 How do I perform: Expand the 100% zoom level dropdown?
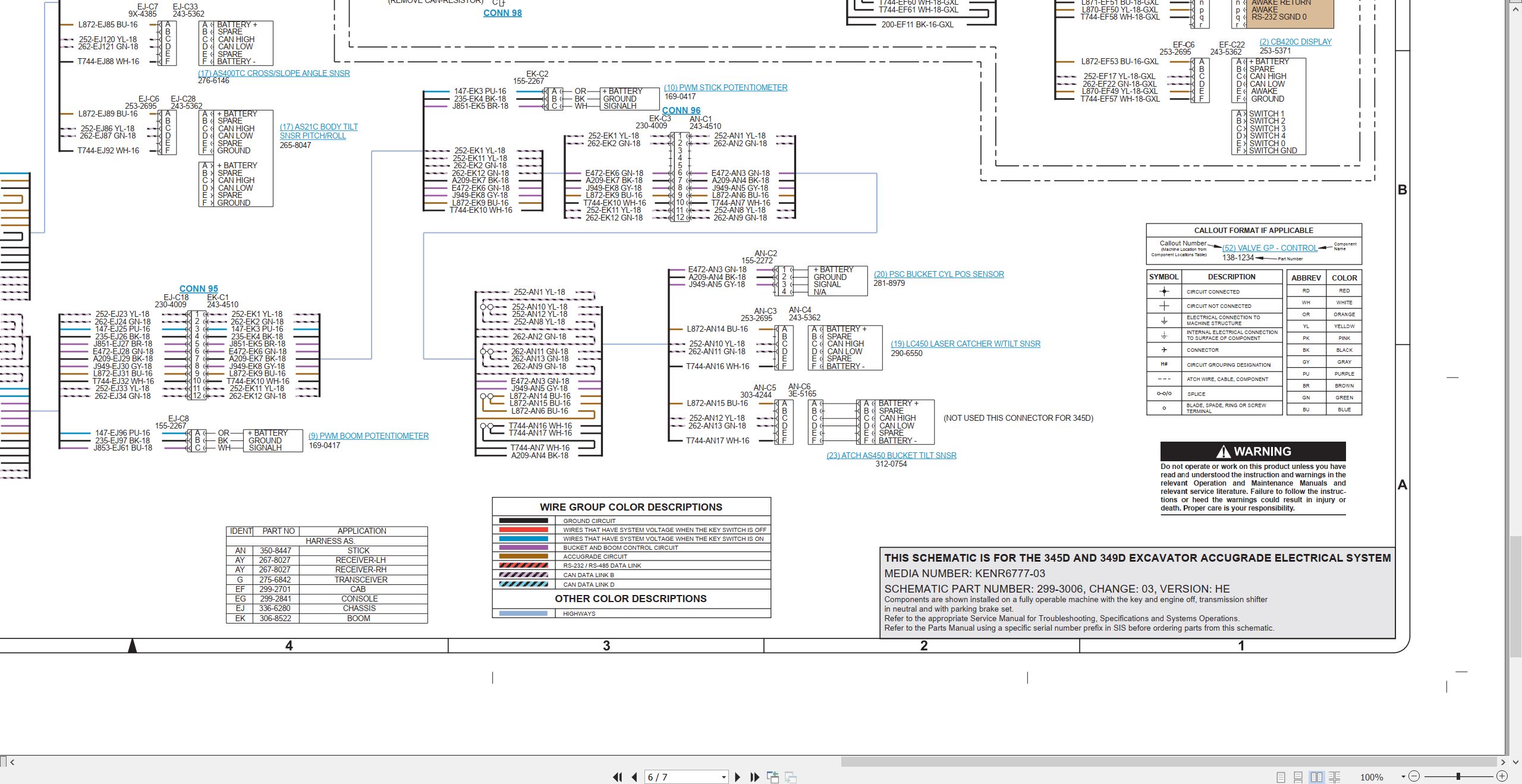(x=1403, y=776)
